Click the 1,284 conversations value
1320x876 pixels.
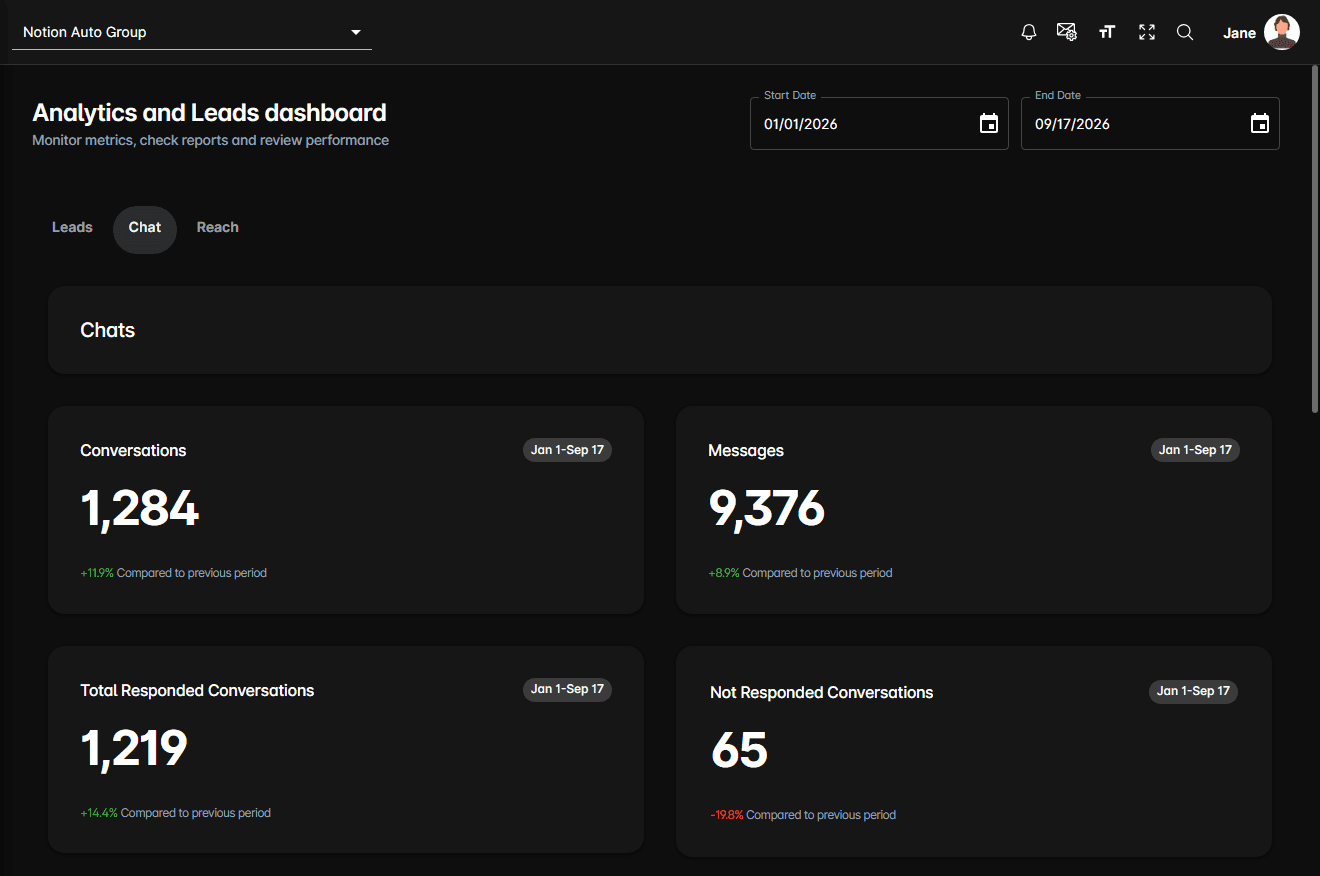click(x=139, y=509)
